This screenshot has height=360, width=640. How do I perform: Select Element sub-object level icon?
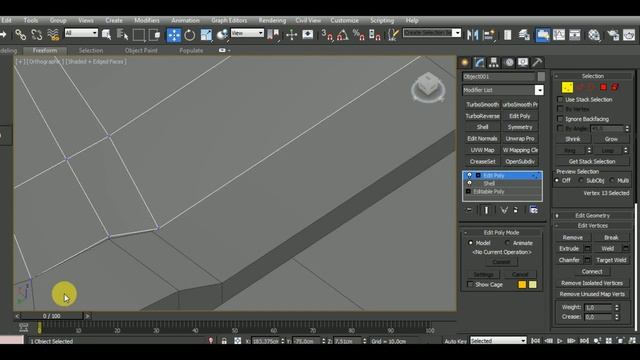pyautogui.click(x=615, y=87)
